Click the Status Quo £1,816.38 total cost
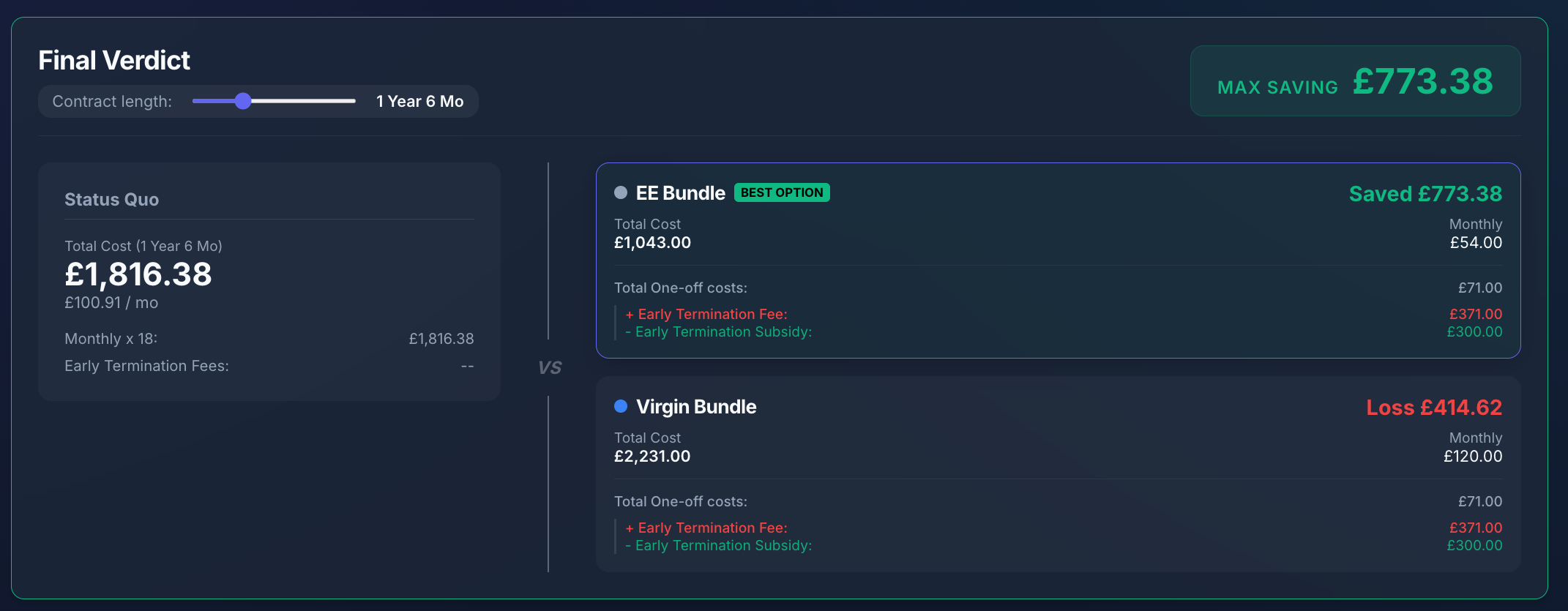The width and height of the screenshot is (1568, 611). click(x=138, y=274)
